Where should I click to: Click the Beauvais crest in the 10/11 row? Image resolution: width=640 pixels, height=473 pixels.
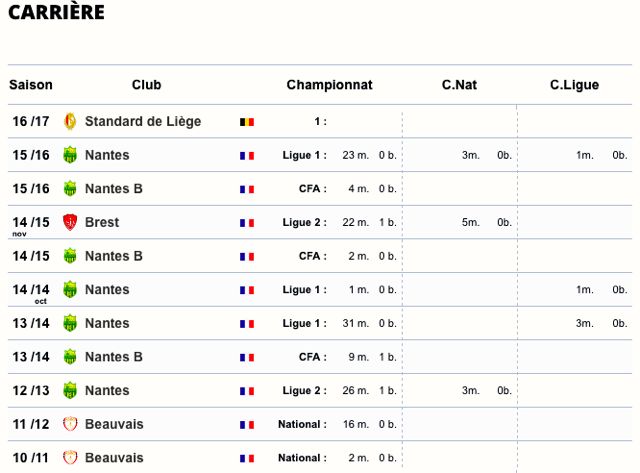70,457
